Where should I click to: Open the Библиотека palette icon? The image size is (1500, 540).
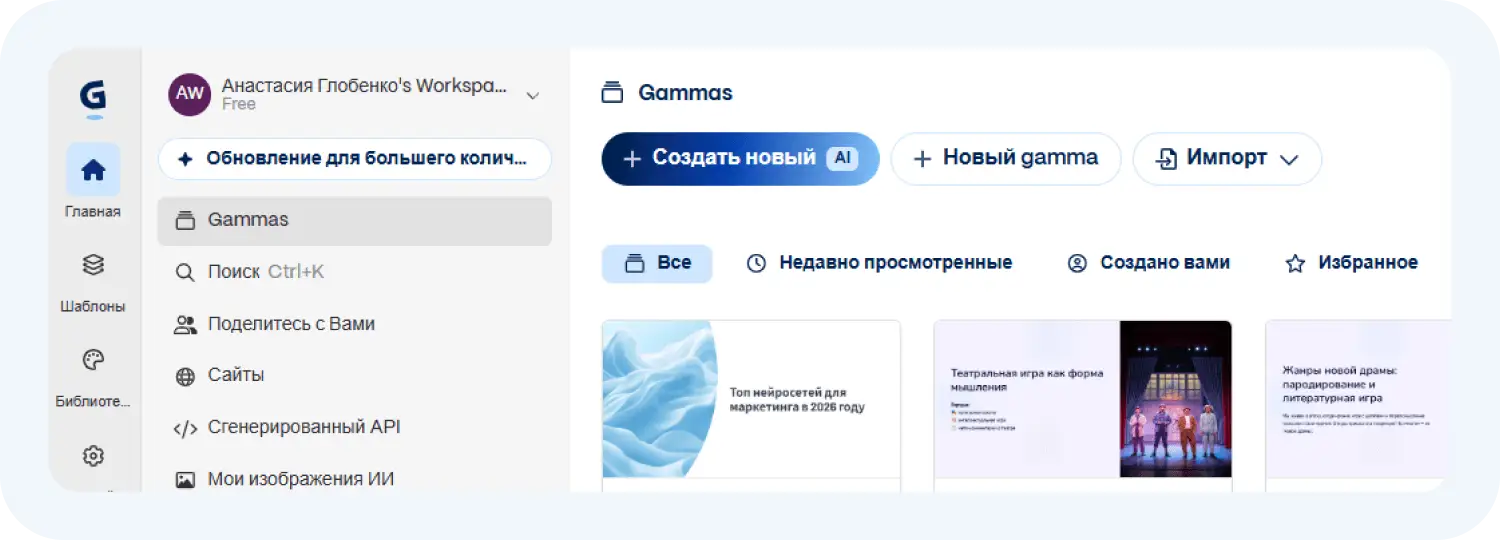(x=93, y=360)
